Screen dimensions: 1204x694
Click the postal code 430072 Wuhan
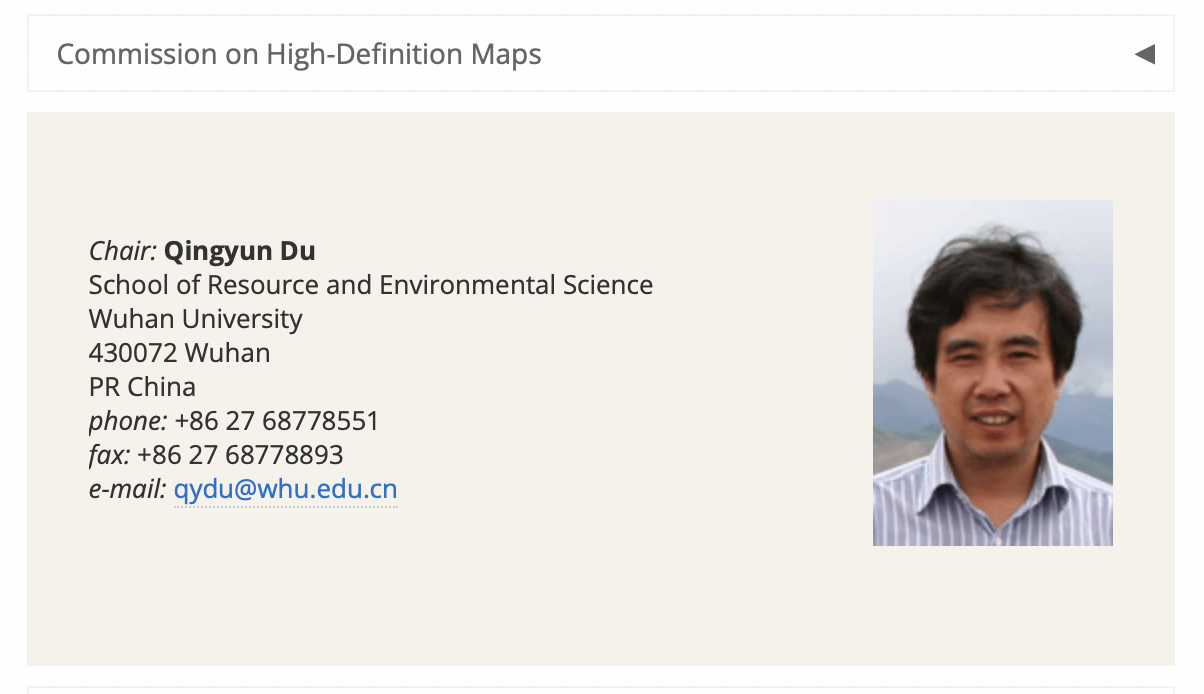click(x=179, y=353)
